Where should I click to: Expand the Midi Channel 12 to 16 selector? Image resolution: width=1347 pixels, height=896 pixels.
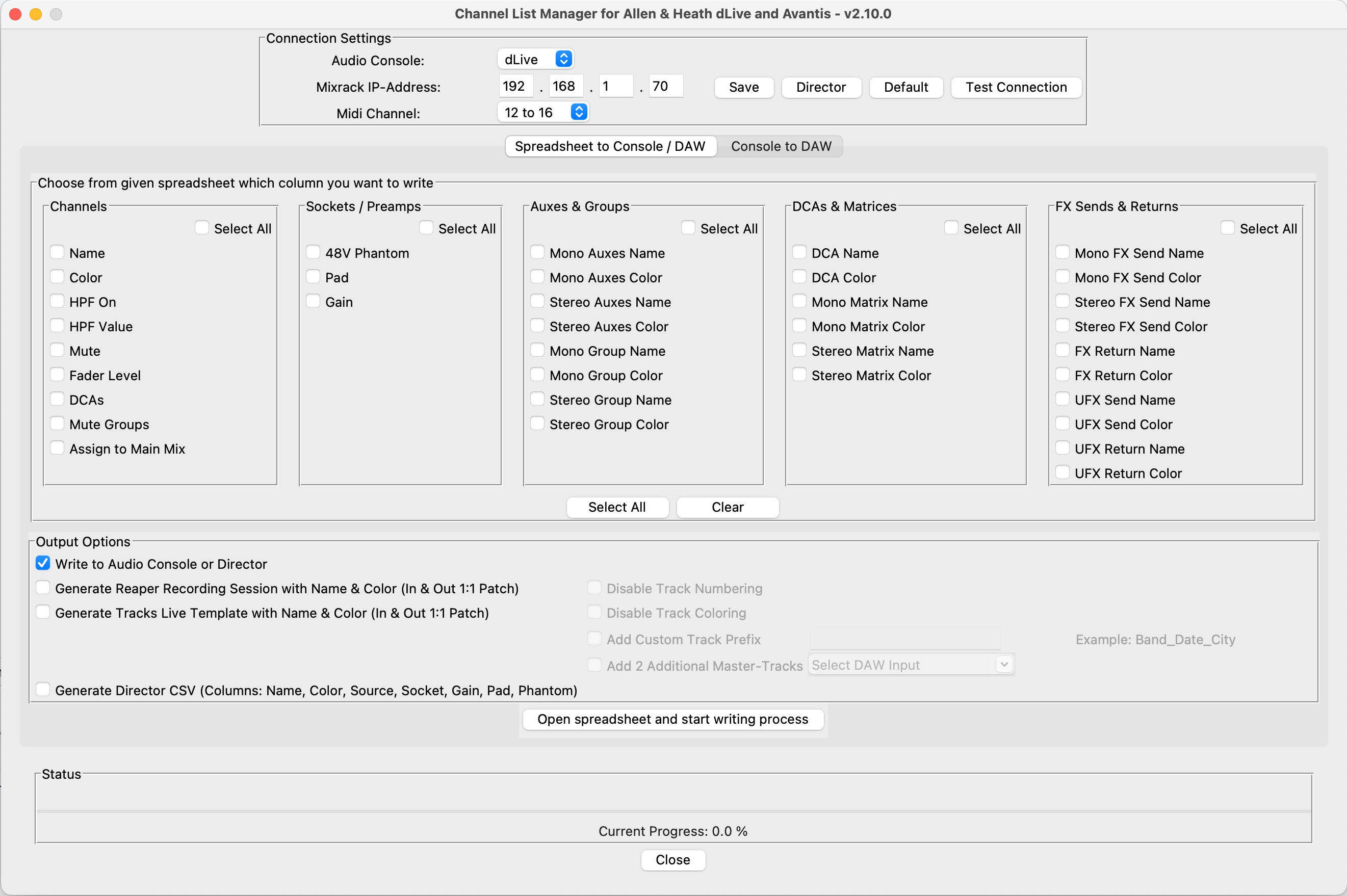point(542,113)
